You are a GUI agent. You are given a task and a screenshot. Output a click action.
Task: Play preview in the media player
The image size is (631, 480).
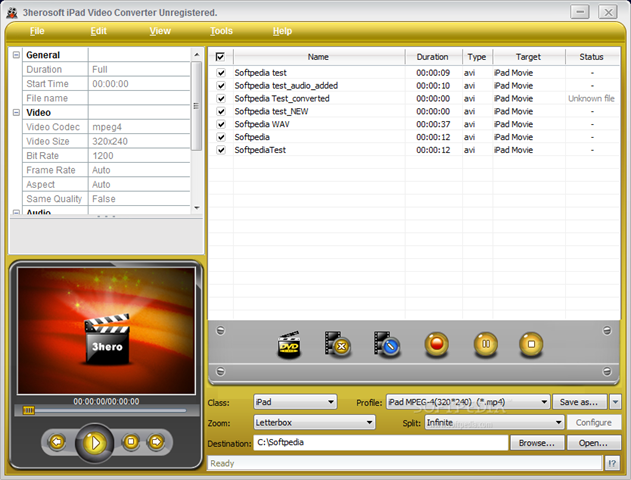(x=95, y=443)
